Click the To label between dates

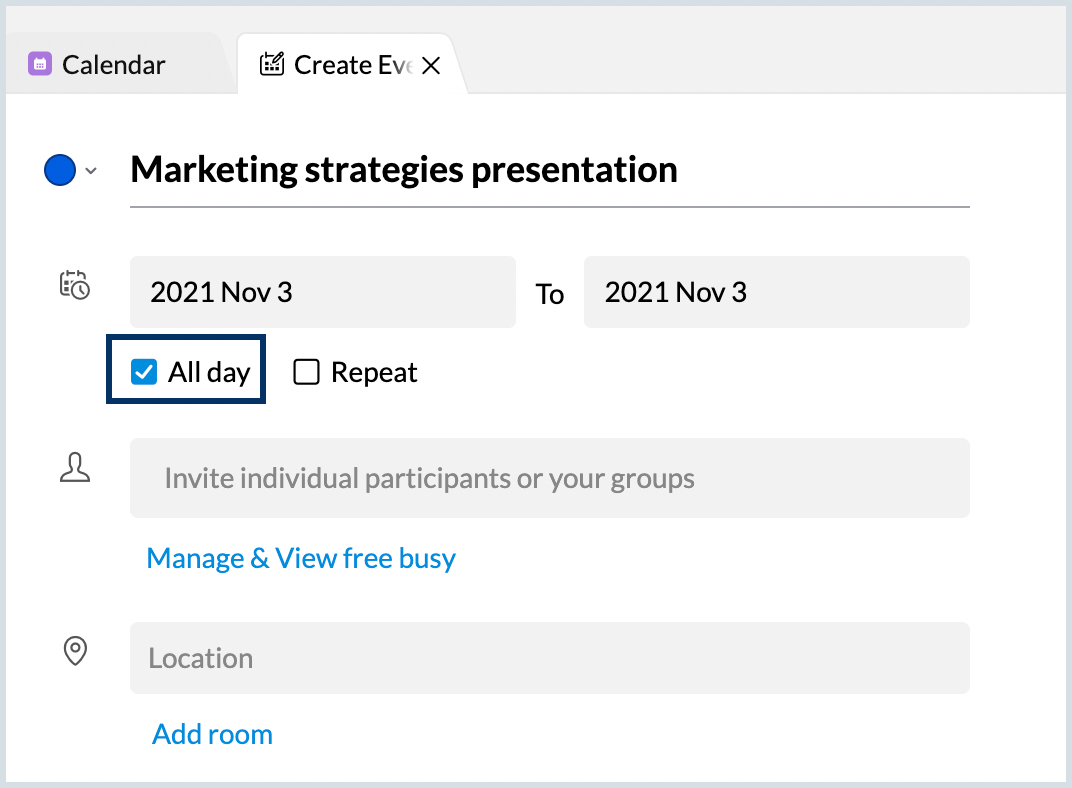coord(550,294)
